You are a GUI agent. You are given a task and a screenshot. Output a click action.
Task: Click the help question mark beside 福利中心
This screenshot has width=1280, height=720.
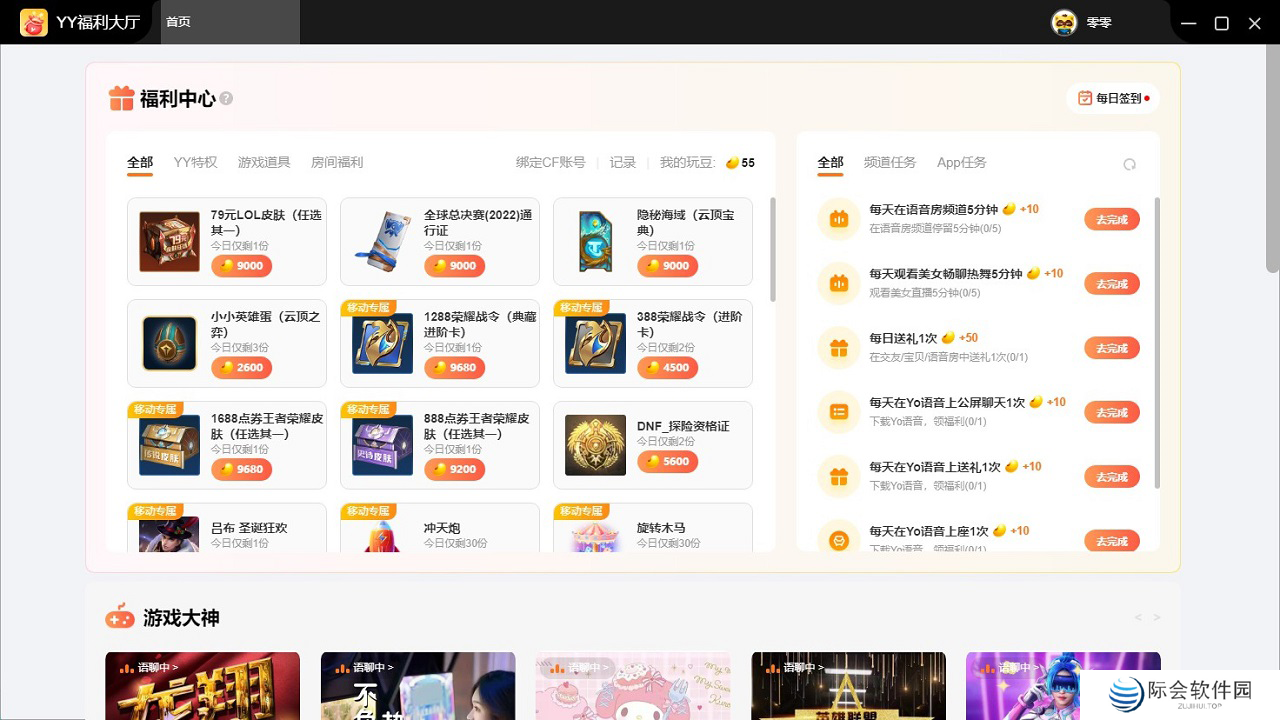pos(227,98)
